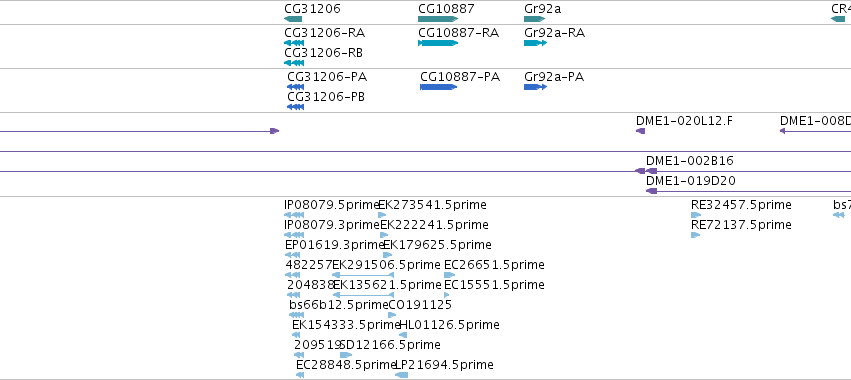Select the DME1-002B16 BAC label
851x380 pixels.
690,161
